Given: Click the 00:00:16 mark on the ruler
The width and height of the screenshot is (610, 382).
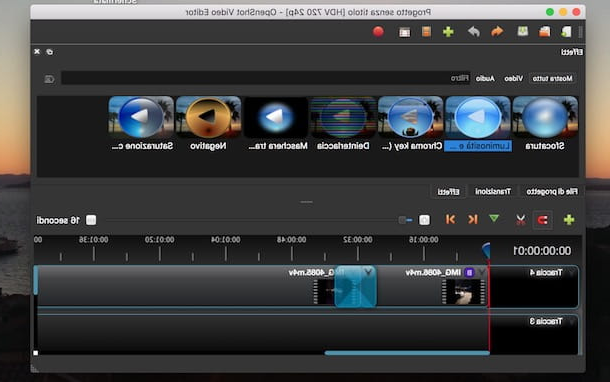Looking at the screenshot, I should click(424, 240).
